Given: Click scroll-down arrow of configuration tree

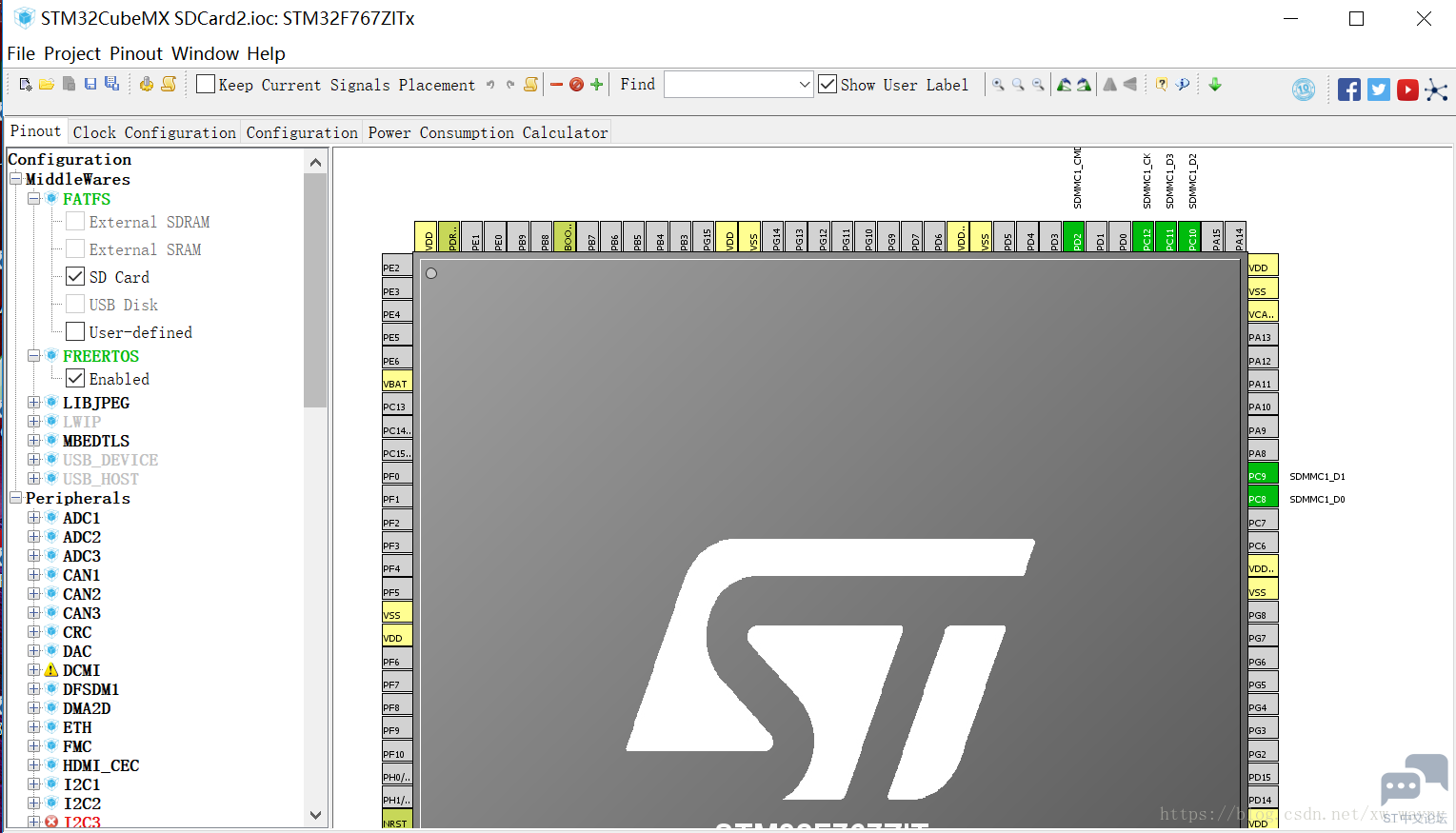Looking at the screenshot, I should [316, 816].
